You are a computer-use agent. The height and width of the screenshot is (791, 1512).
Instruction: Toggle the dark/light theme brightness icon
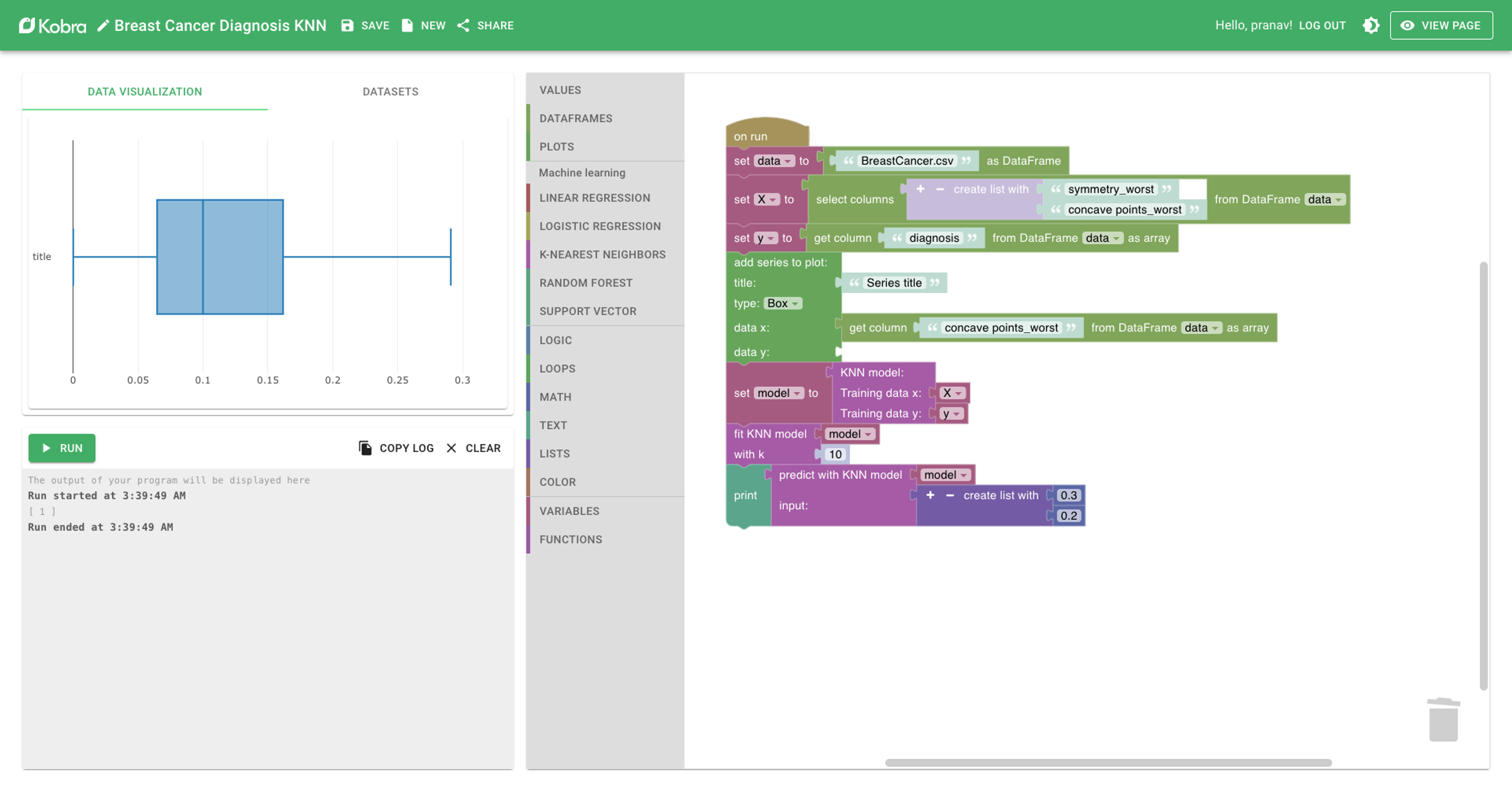[1371, 25]
